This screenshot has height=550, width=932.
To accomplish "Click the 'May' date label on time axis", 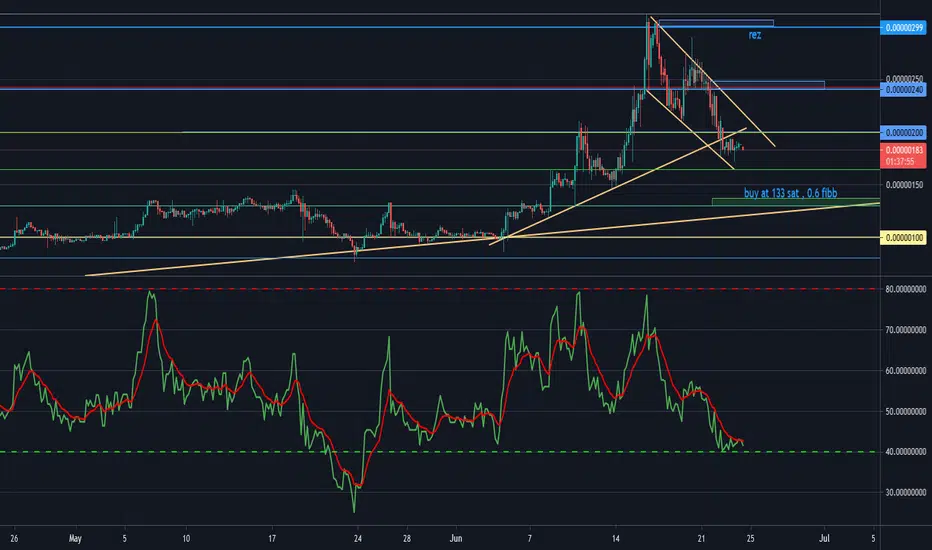I will (x=75, y=539).
